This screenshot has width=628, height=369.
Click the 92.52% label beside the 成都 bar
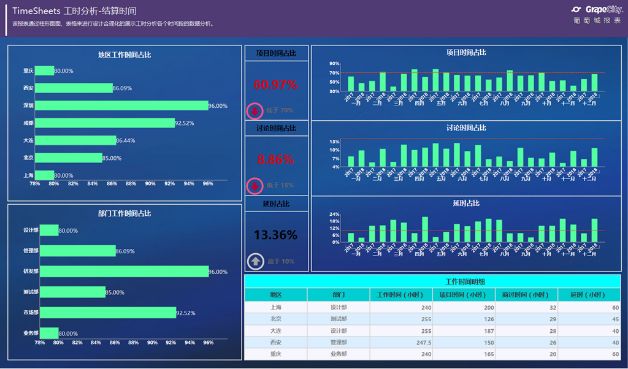(185, 123)
